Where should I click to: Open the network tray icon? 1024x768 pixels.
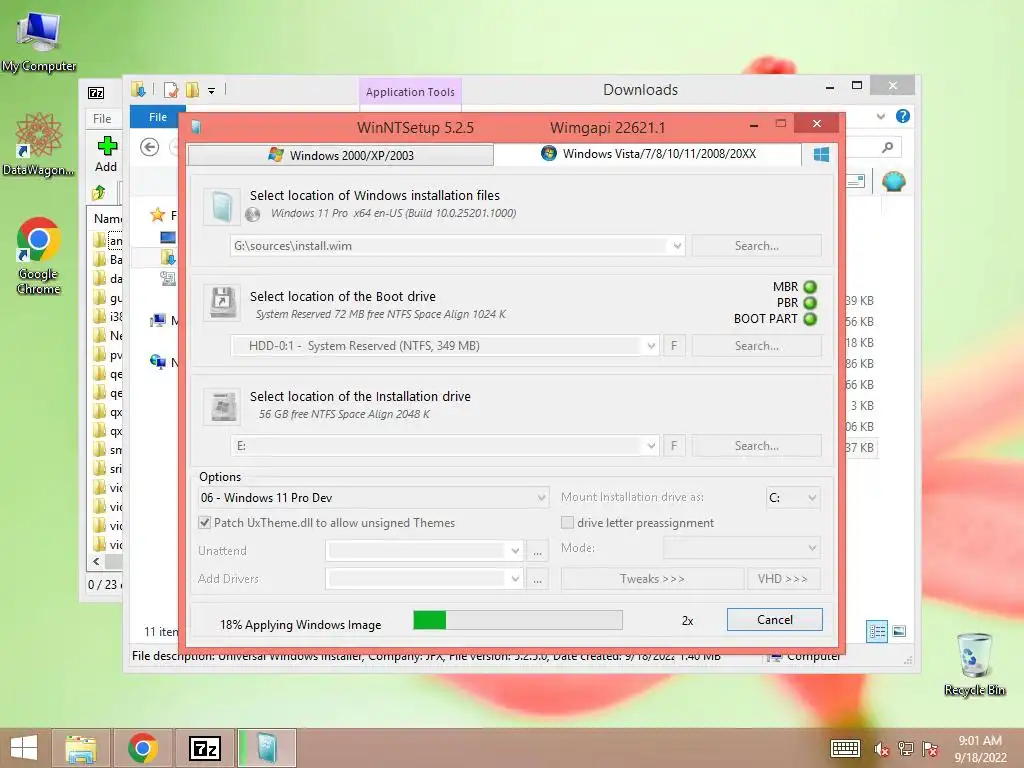906,749
